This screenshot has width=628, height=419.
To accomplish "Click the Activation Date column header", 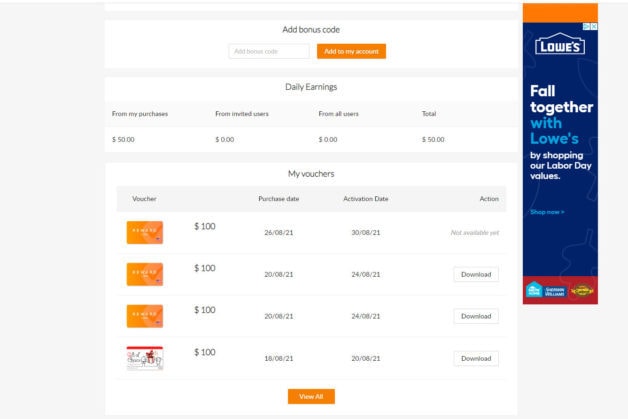I will 365,199.
